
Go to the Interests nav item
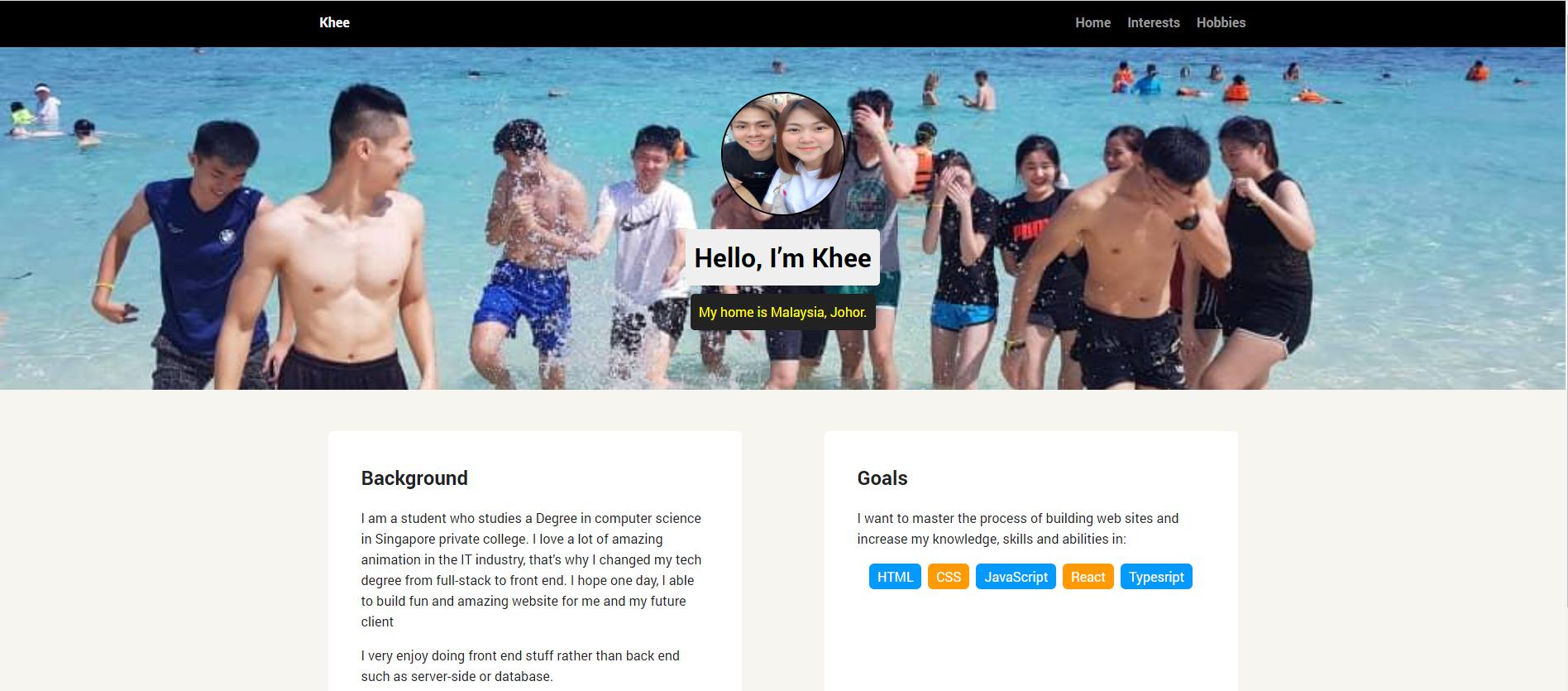click(1153, 22)
